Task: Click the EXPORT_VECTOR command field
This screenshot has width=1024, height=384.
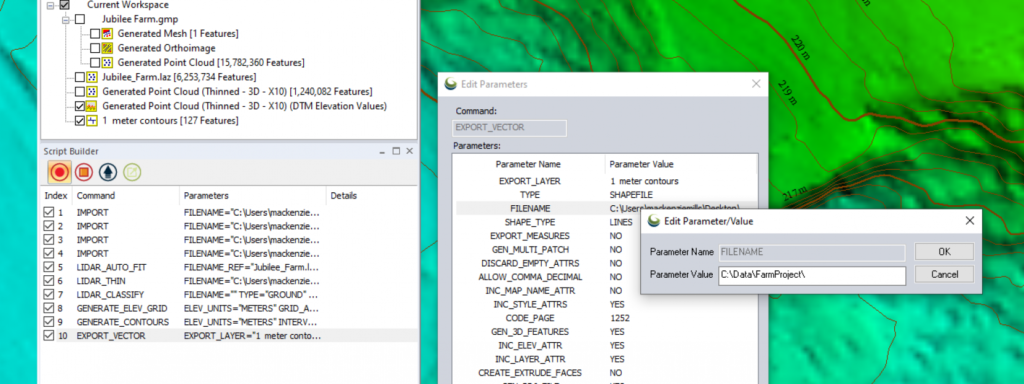Action: point(509,128)
